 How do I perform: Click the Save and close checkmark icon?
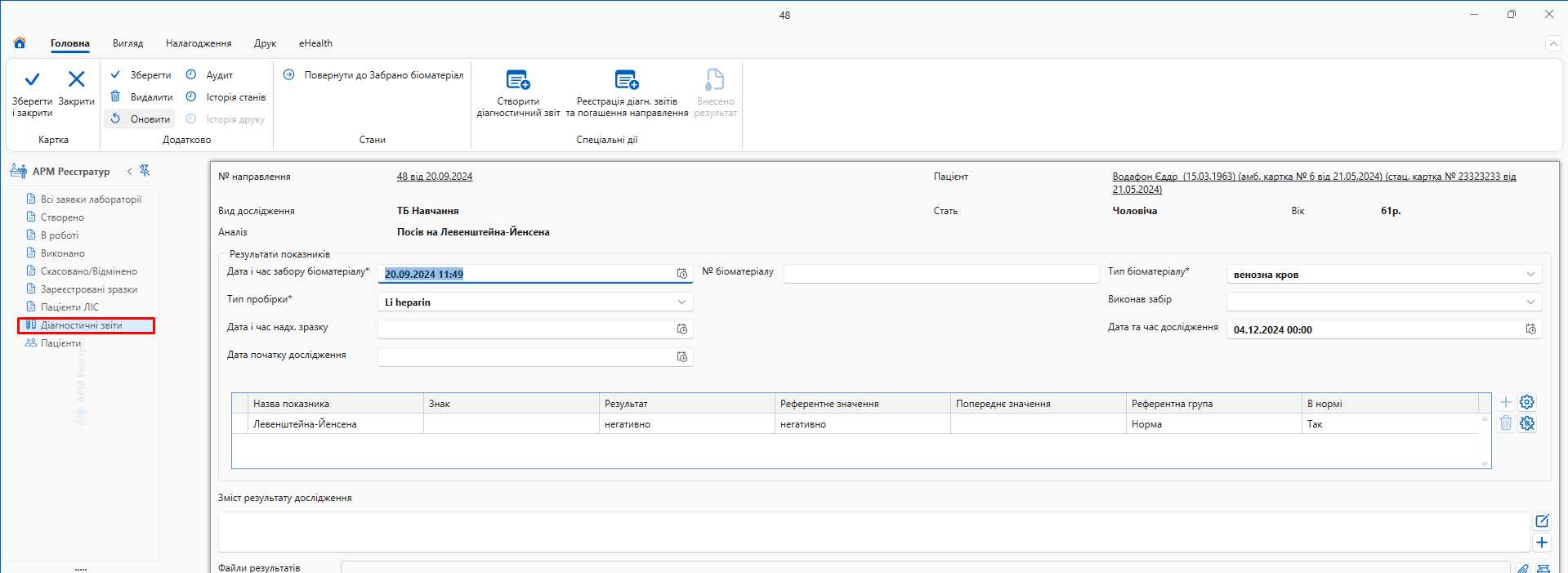(x=32, y=79)
